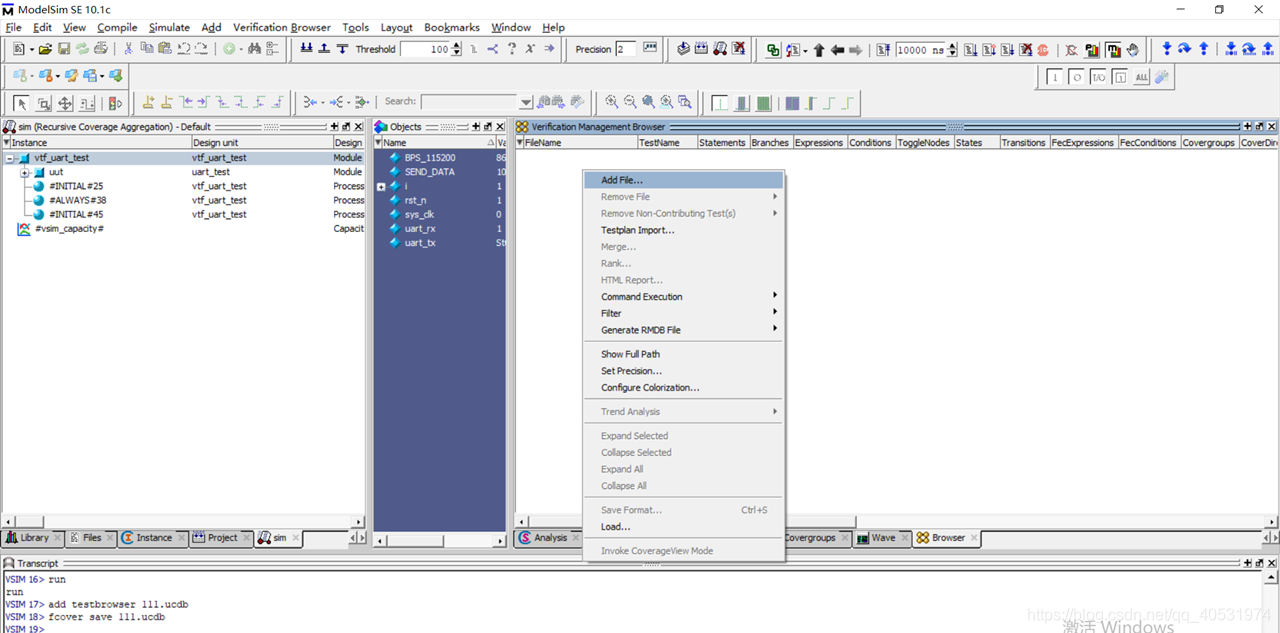Select the BPS_115200 object row
The image size is (1280, 633).
click(x=440, y=158)
